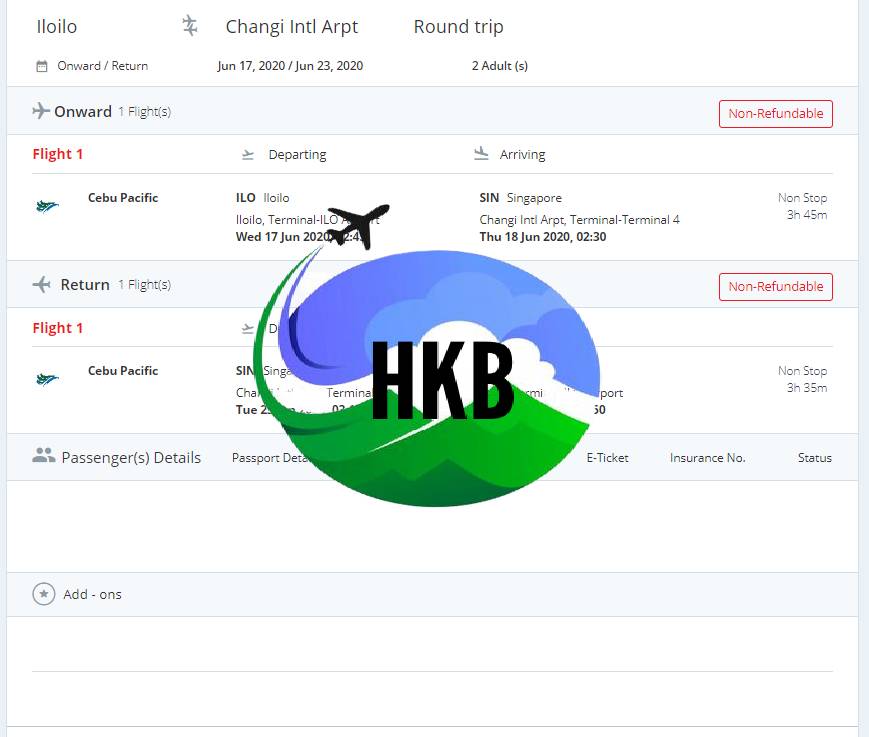Click 'Cebu Pacific' name in Onward flight
The image size is (869, 737).
(x=123, y=198)
